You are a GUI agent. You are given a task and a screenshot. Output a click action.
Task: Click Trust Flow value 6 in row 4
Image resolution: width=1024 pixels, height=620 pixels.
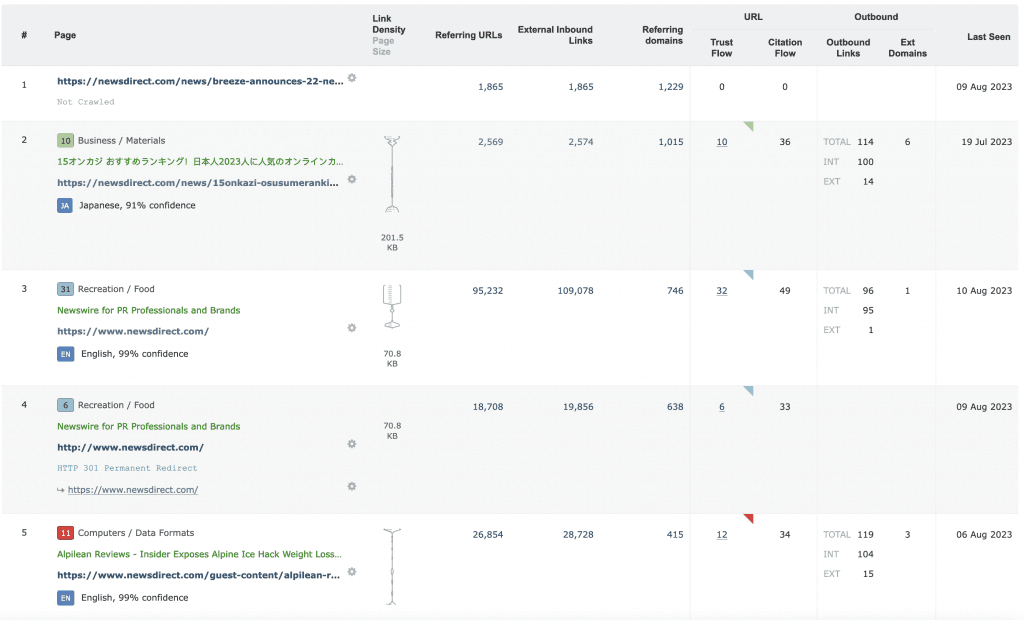[x=722, y=407]
